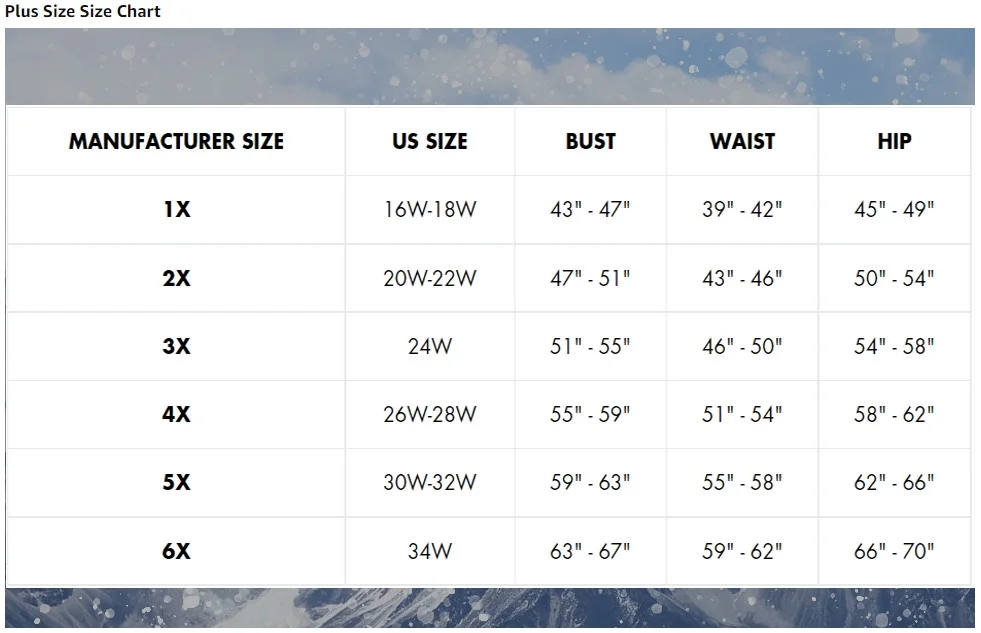The width and height of the screenshot is (981, 633).
Task: Click the 2X manufacturer size cell
Action: click(176, 279)
